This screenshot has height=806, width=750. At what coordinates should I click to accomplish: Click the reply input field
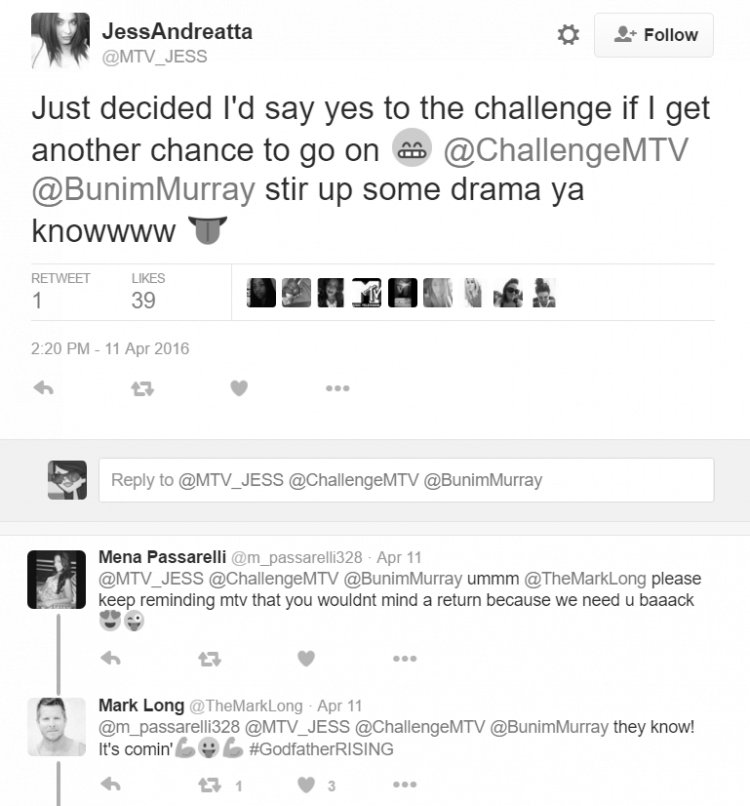(x=406, y=480)
